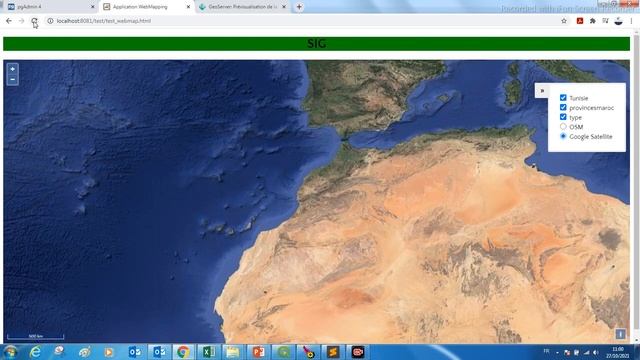Click the FR language indicator

click(x=547, y=351)
